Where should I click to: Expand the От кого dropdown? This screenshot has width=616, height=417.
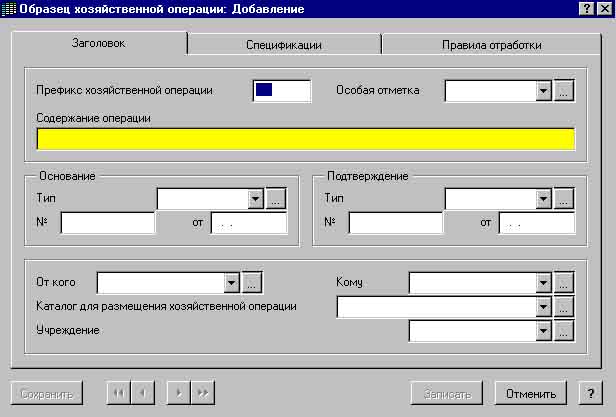tap(232, 283)
